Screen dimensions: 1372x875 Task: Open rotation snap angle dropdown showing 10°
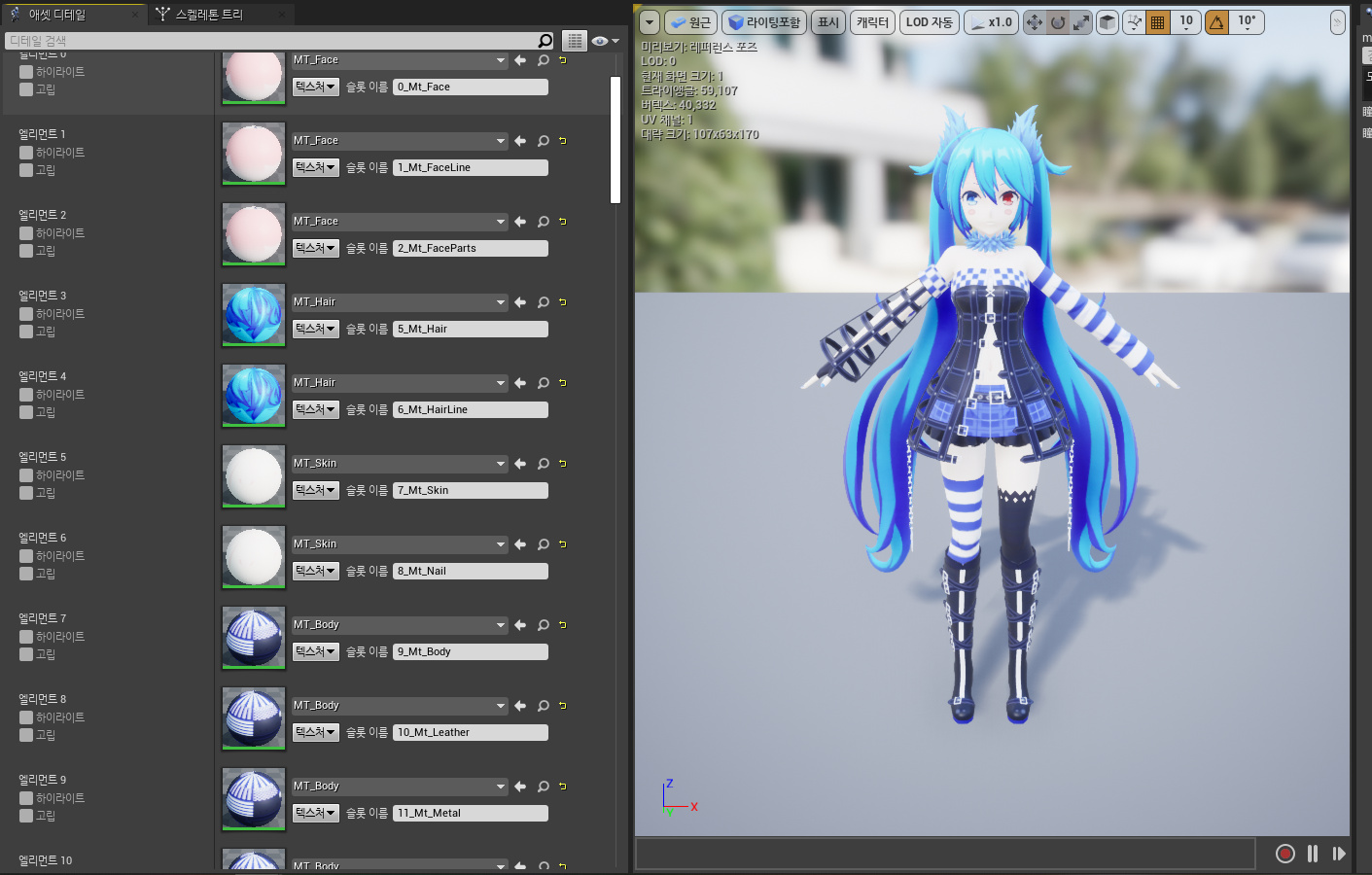(1247, 22)
